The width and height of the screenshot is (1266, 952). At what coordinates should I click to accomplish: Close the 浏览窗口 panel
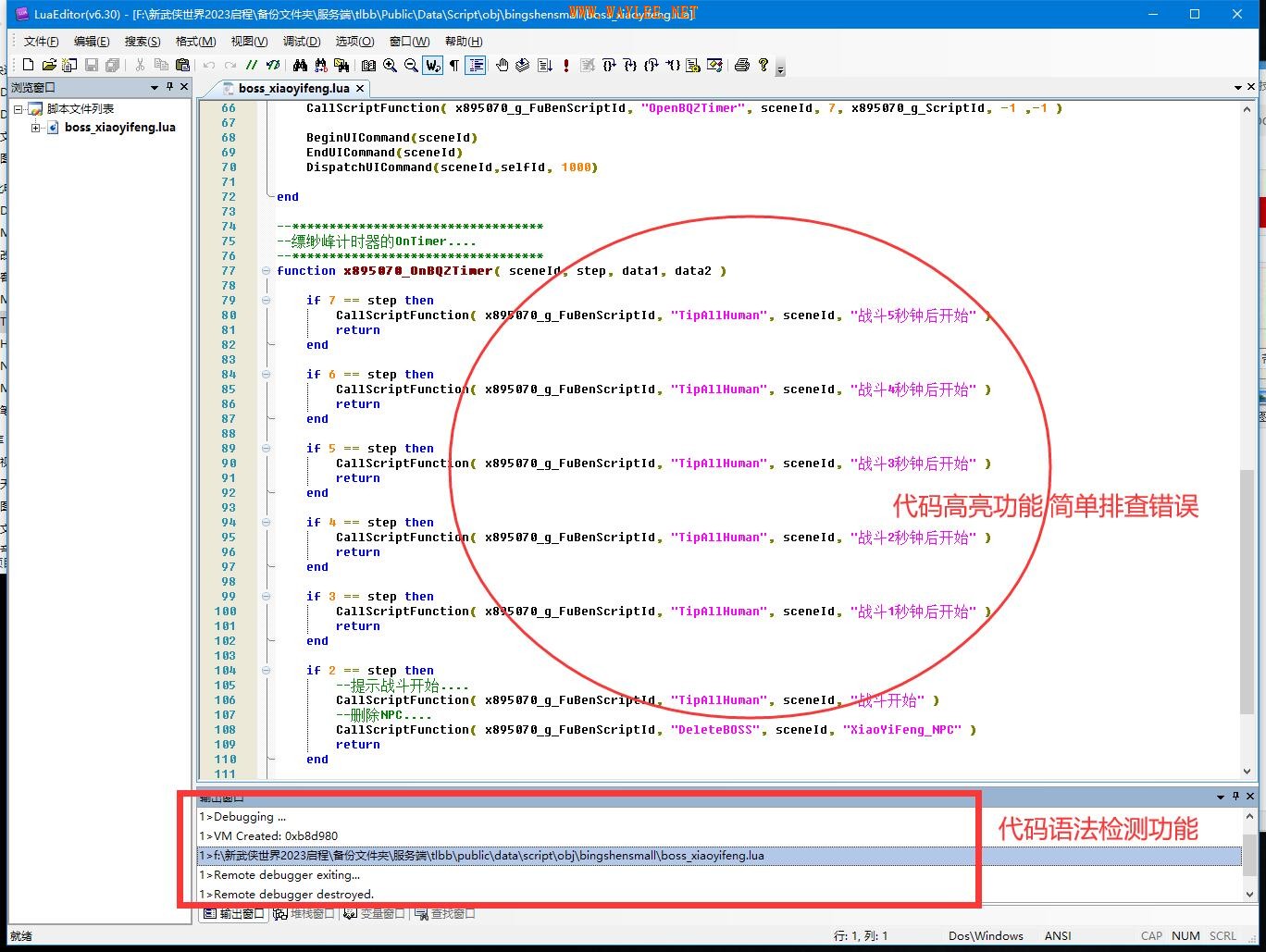(x=184, y=87)
